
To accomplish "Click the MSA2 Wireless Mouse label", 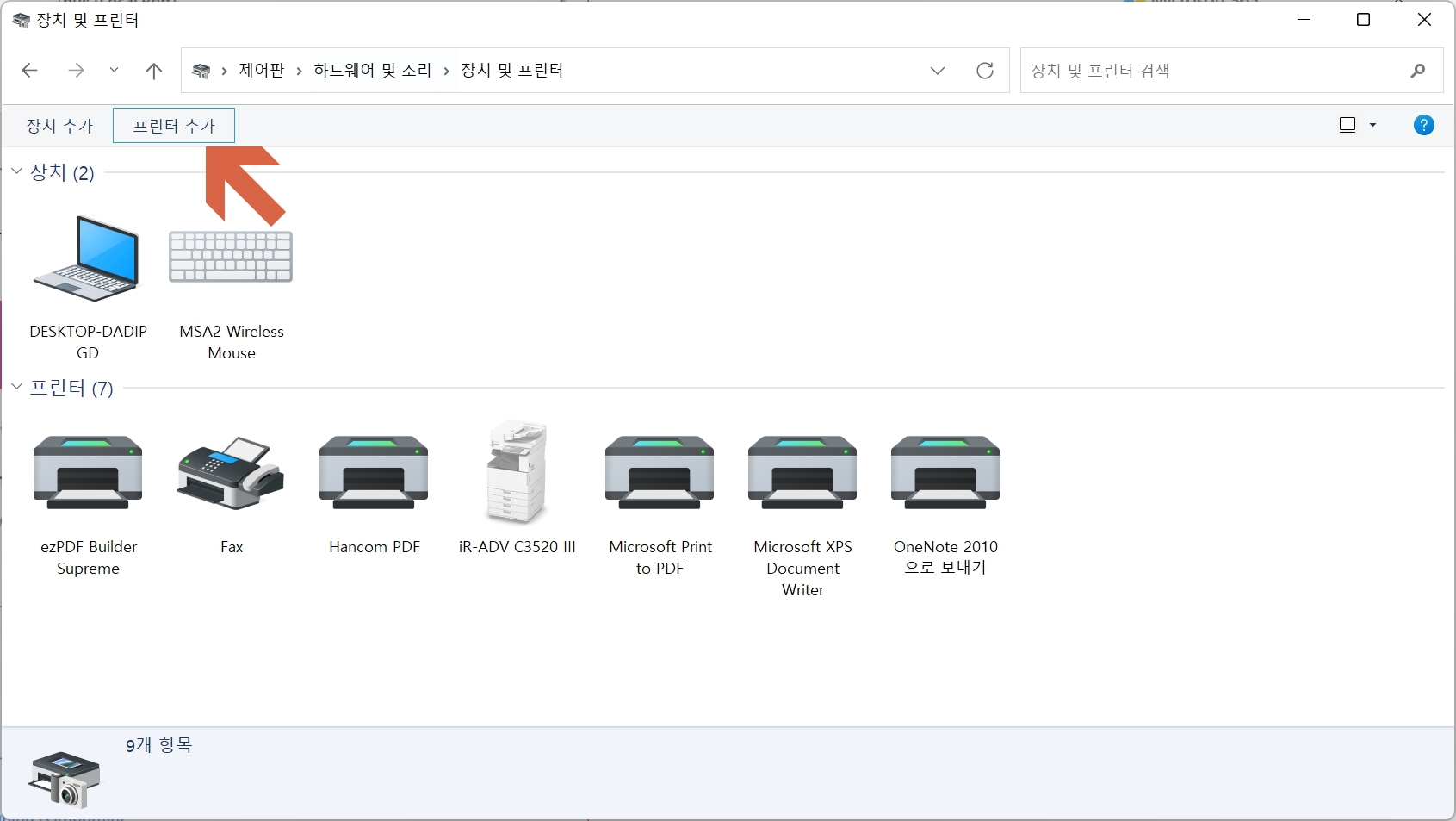I will (232, 342).
